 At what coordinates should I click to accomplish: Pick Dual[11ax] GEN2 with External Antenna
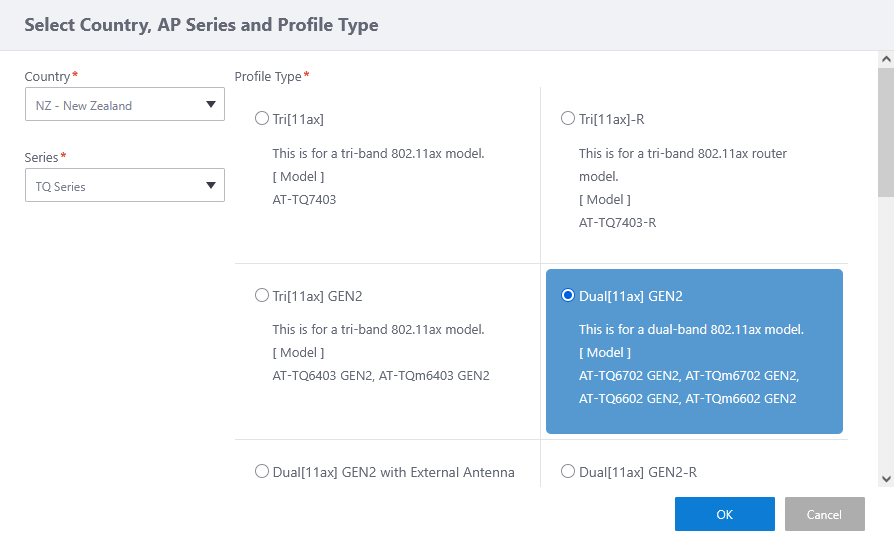262,472
